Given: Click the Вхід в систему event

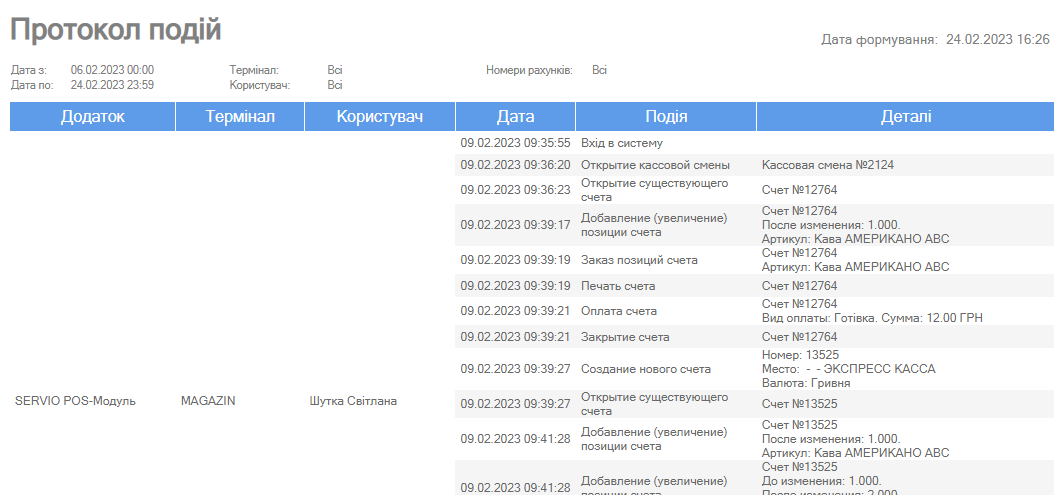Looking at the screenshot, I should click(x=621, y=143).
